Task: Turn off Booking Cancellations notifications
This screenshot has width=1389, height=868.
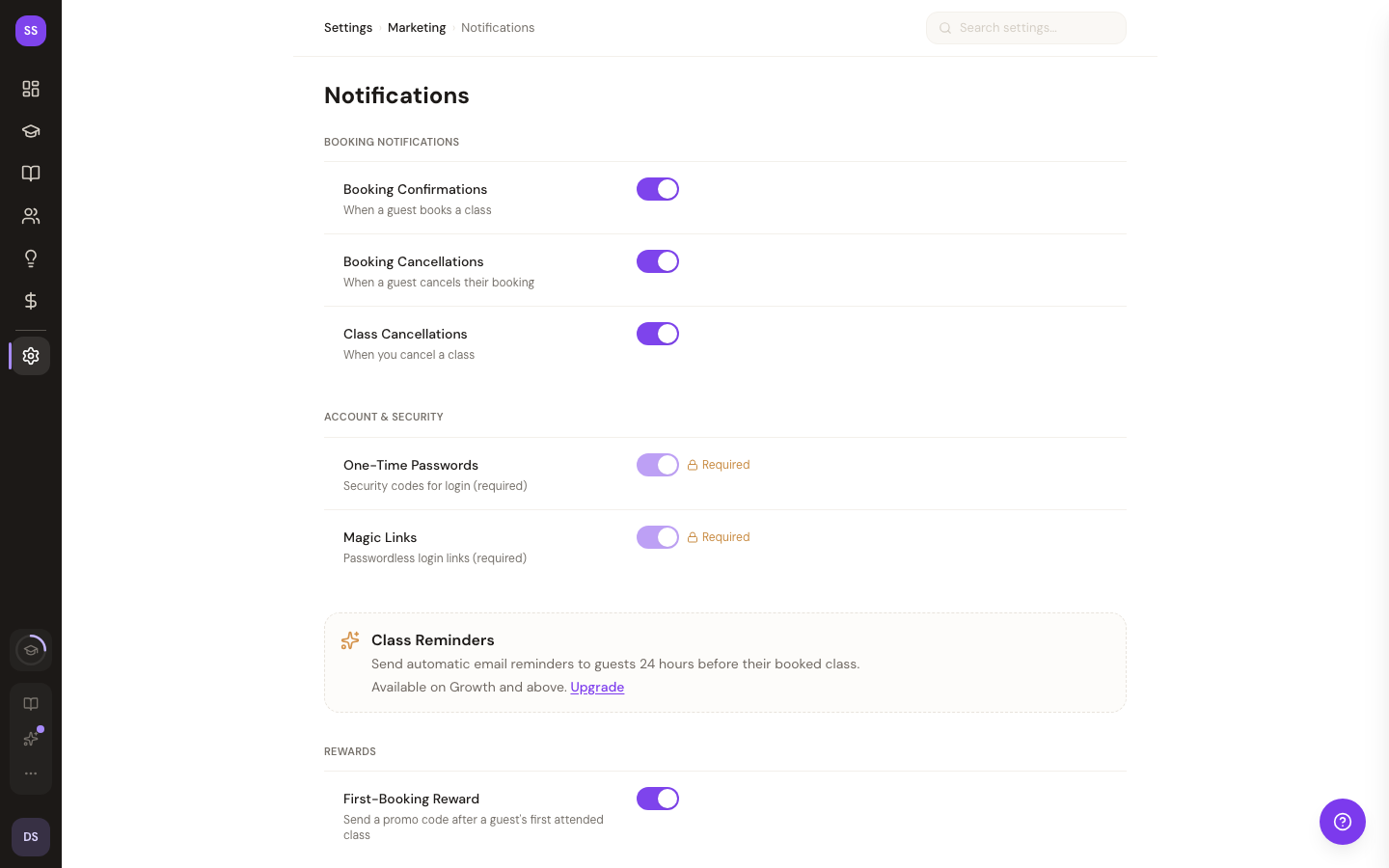Action: coord(658,261)
